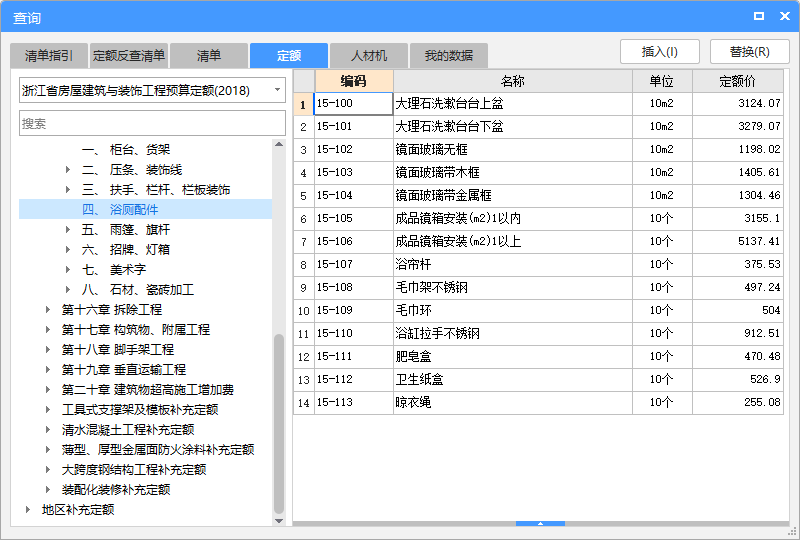Expand 大跨度钢结构工程补充定额 node
Image resolution: width=800 pixels, height=540 pixels.
[x=47, y=470]
